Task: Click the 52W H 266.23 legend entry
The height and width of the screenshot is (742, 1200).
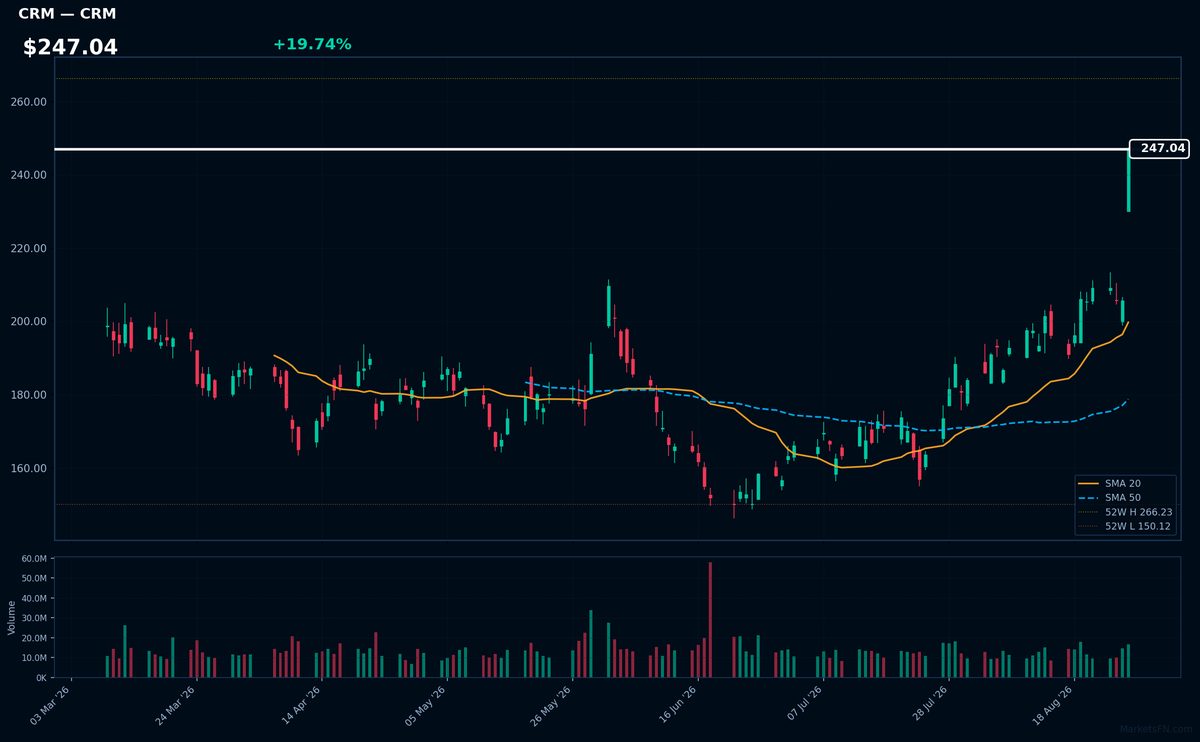Action: (1125, 512)
